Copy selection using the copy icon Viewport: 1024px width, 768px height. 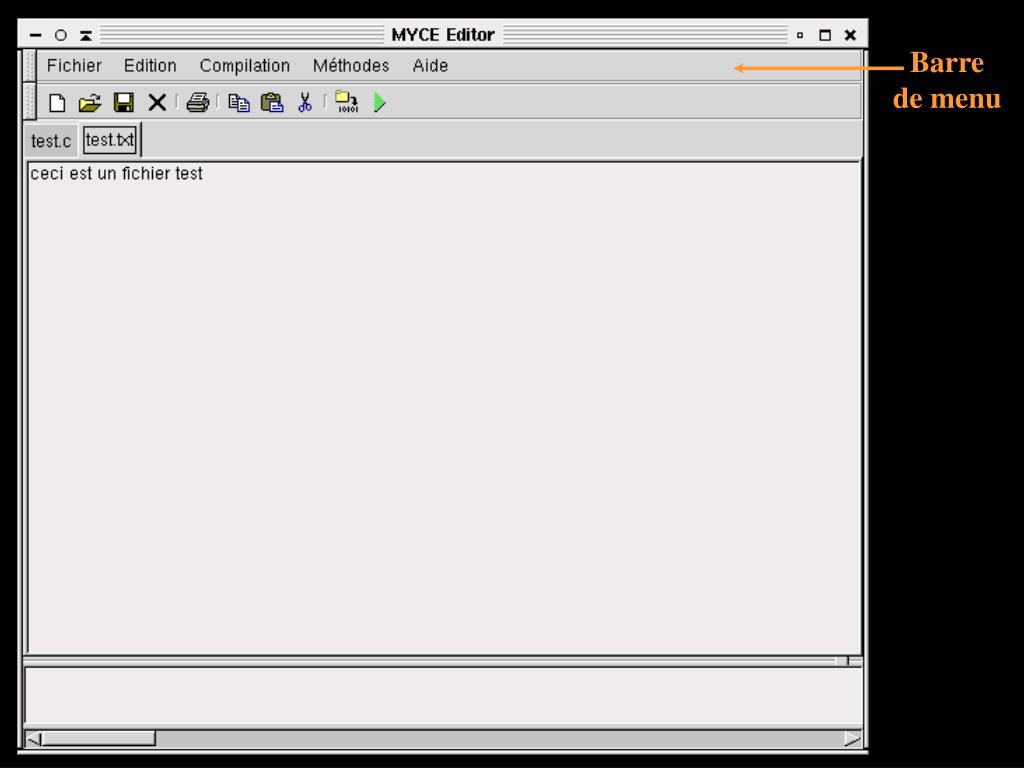coord(239,103)
